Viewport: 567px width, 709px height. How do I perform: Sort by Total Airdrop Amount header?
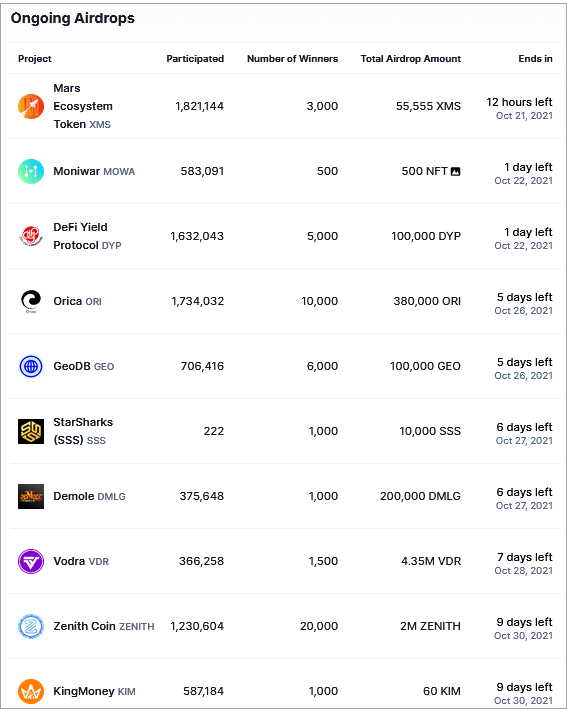[411, 59]
